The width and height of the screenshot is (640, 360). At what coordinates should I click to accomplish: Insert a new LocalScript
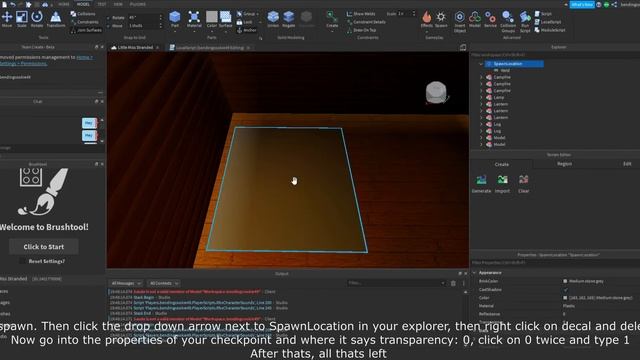pyautogui.click(x=548, y=22)
